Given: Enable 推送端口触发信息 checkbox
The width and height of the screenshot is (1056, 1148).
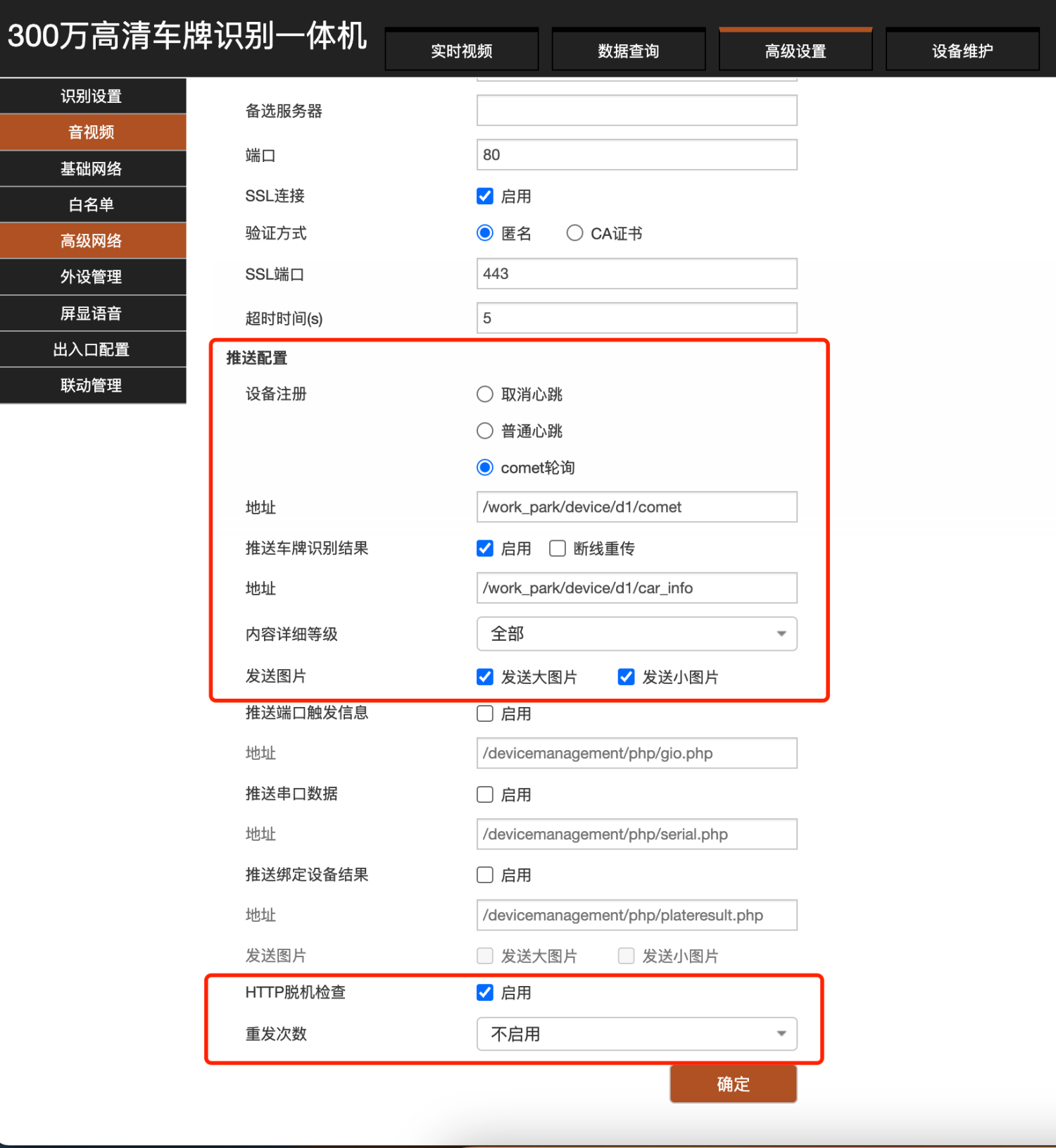Looking at the screenshot, I should coord(485,713).
